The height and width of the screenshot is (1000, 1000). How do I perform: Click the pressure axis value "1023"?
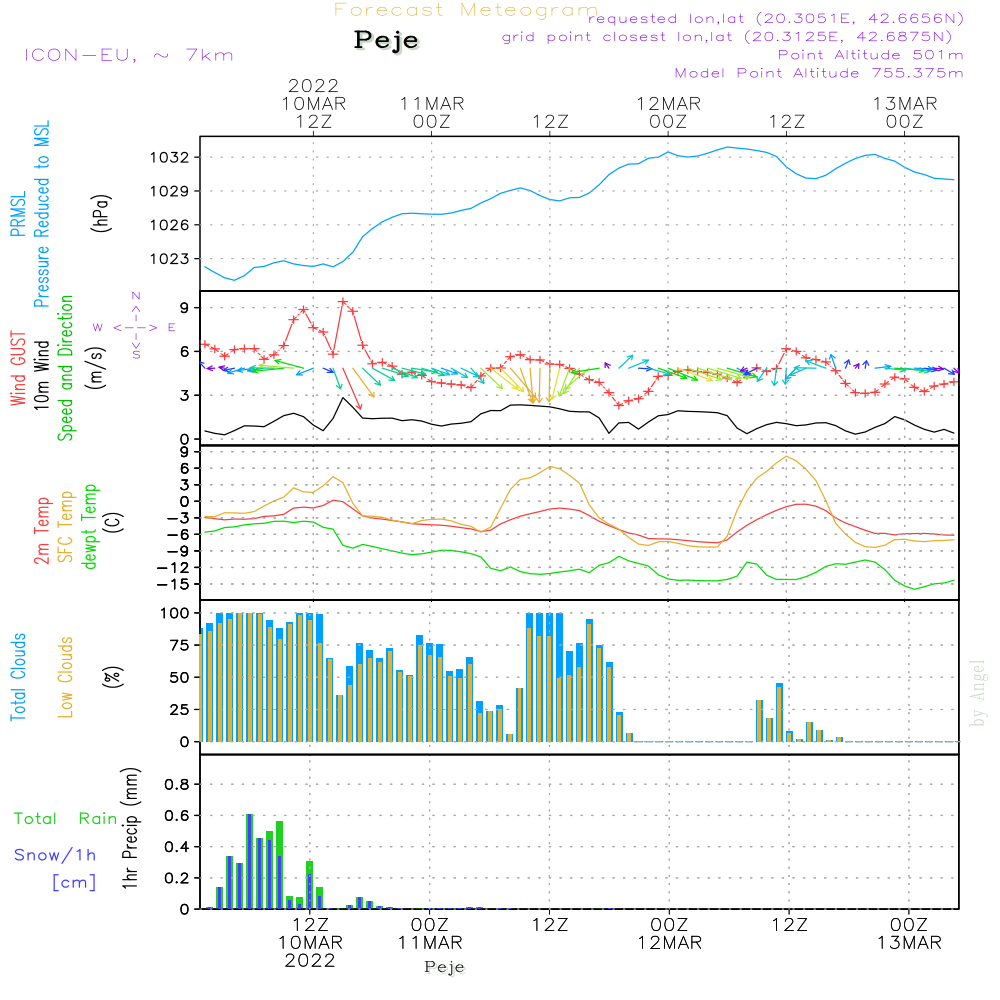170,259
